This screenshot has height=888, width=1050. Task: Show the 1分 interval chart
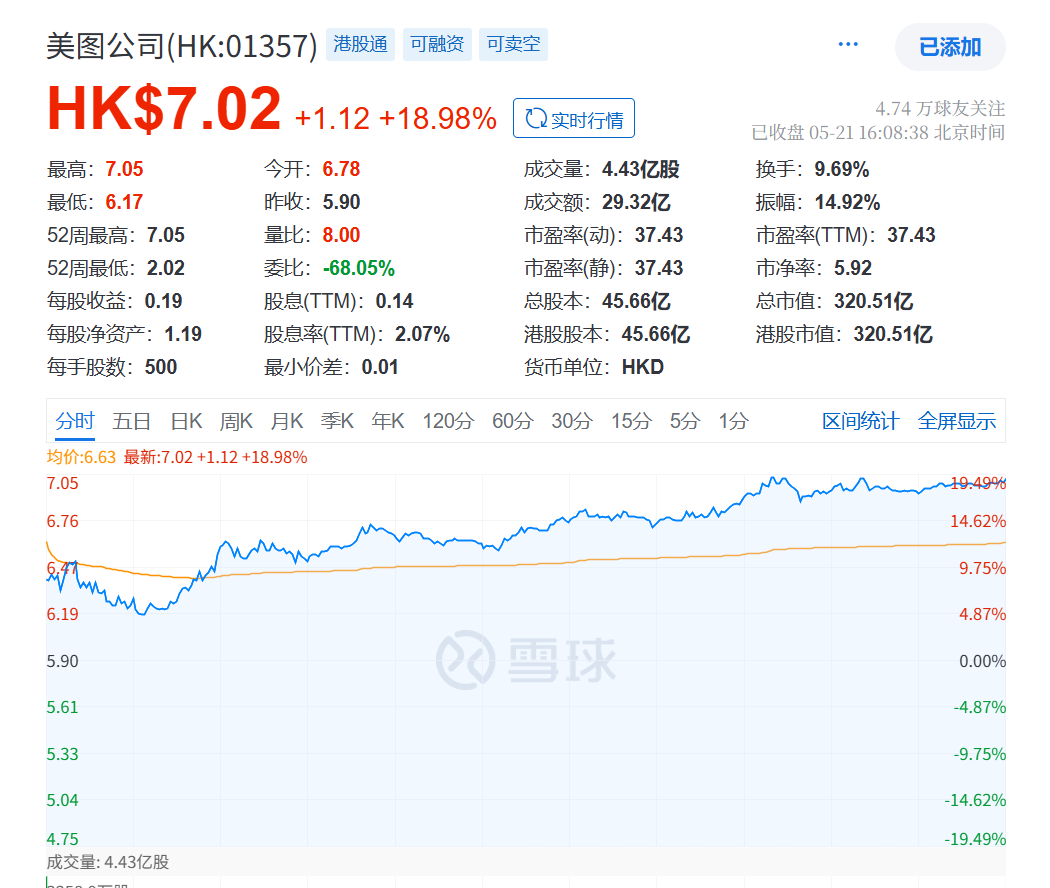(733, 421)
